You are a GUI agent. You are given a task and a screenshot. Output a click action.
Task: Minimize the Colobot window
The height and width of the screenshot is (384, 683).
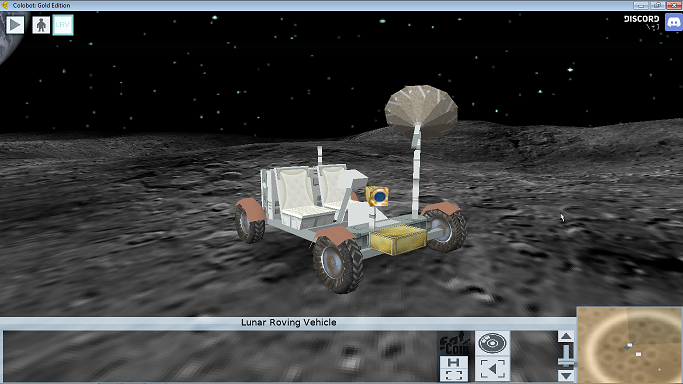click(x=640, y=5)
